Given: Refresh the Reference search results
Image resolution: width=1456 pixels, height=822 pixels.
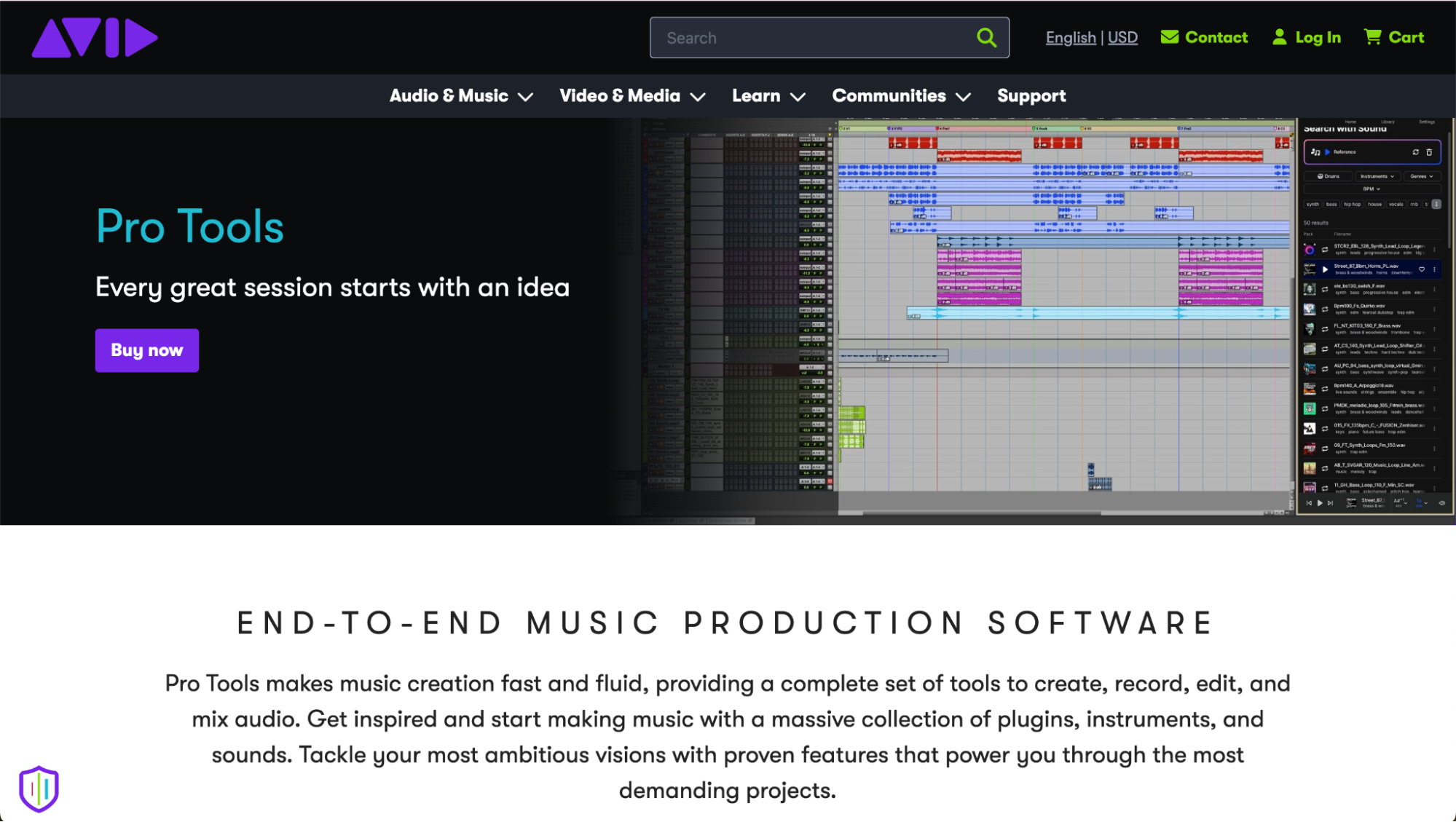Looking at the screenshot, I should 1416,152.
